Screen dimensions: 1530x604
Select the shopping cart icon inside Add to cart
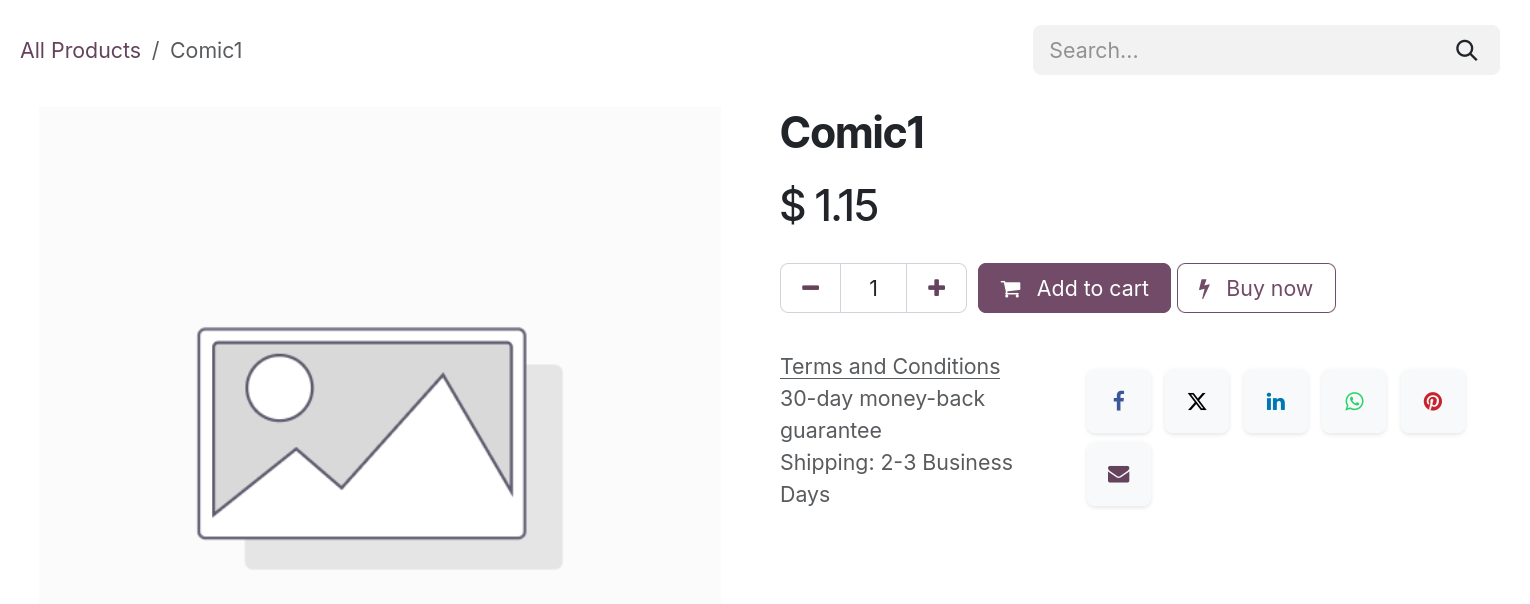(1010, 288)
